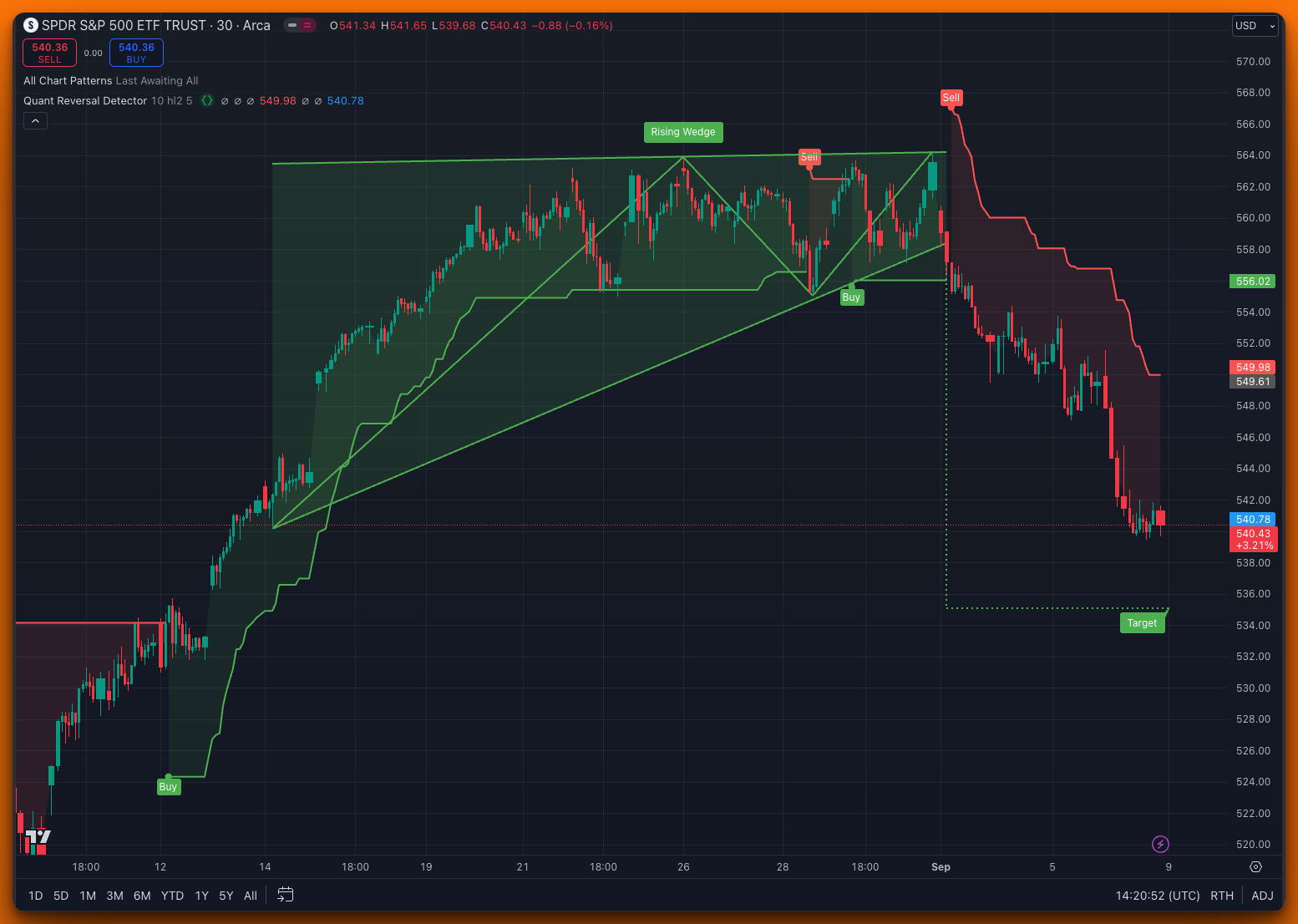The width and height of the screenshot is (1298, 924).
Task: Click the 26 date on time axis
Action: point(683,867)
